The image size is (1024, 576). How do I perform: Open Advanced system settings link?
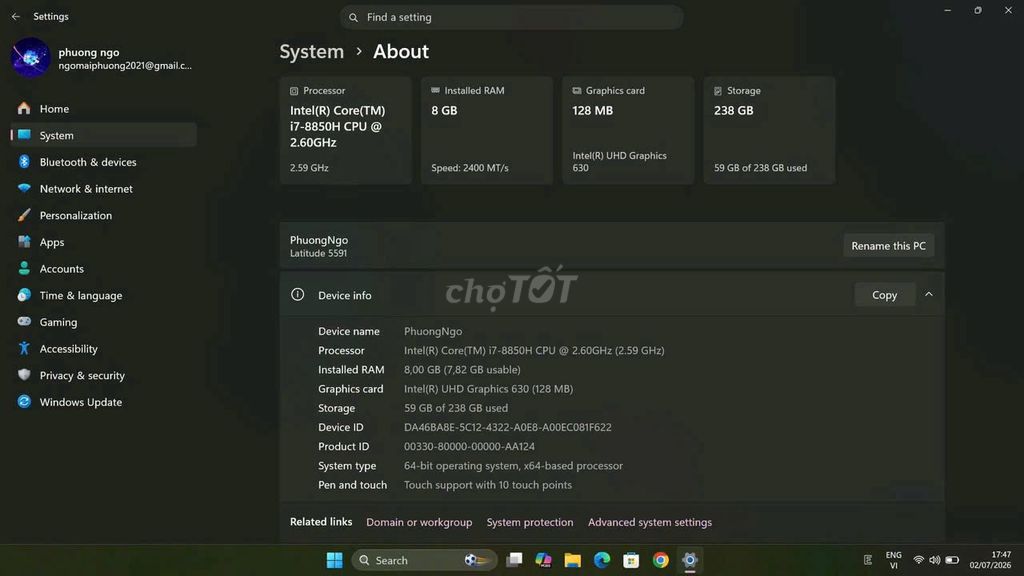click(x=650, y=522)
